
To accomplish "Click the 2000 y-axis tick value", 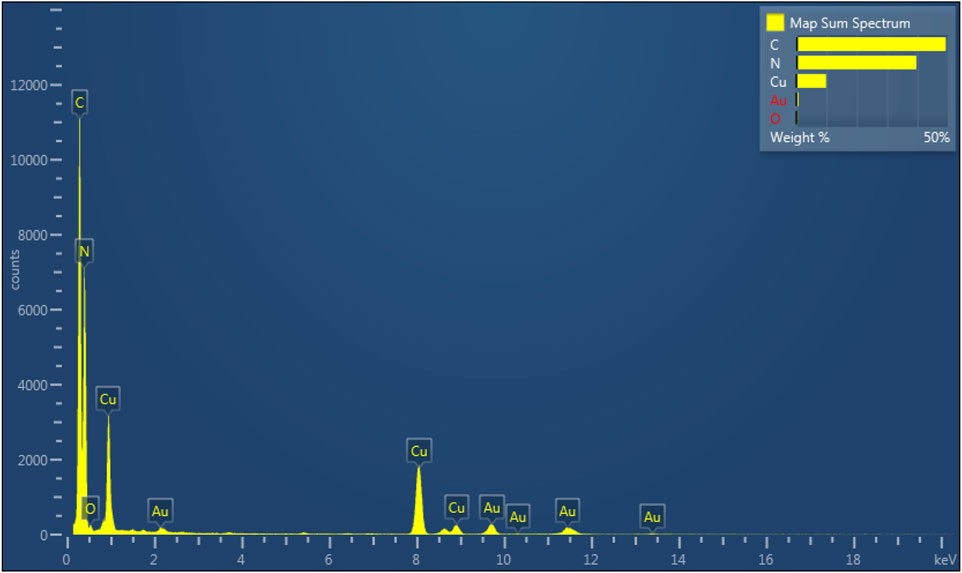I will tap(33, 460).
